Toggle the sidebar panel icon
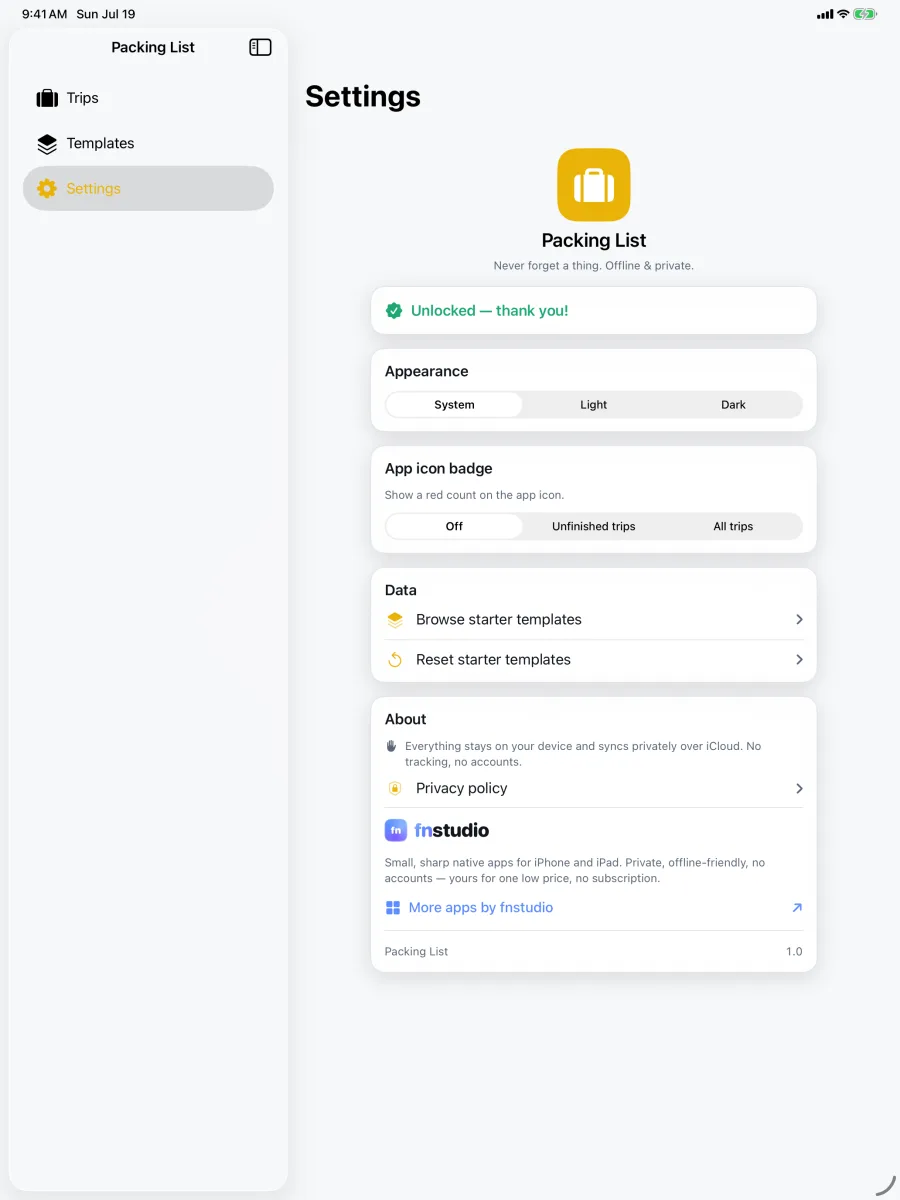Image resolution: width=900 pixels, height=1200 pixels. 260,47
